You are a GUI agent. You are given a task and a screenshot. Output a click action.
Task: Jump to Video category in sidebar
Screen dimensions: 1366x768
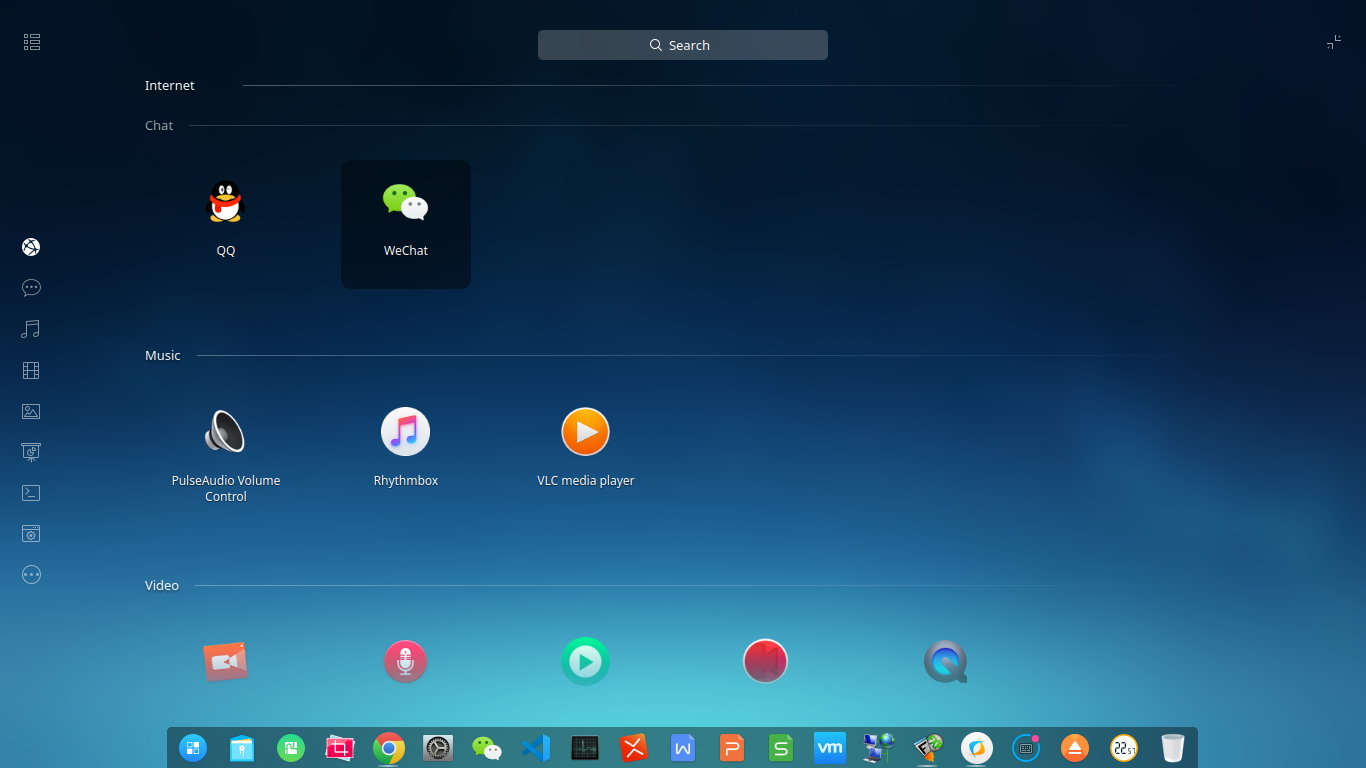click(31, 370)
